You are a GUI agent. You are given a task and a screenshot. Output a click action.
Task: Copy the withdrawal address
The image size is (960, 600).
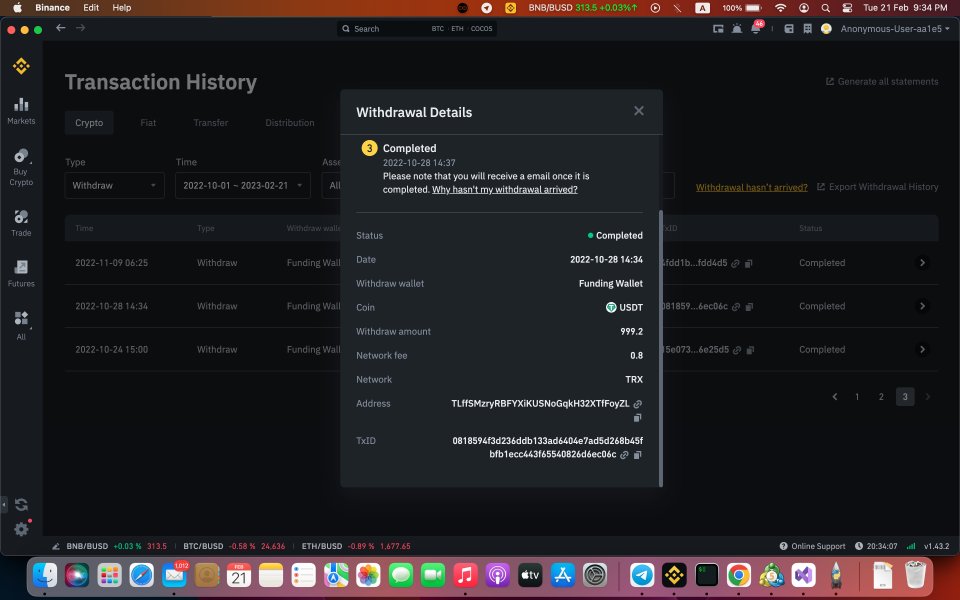[x=637, y=418]
